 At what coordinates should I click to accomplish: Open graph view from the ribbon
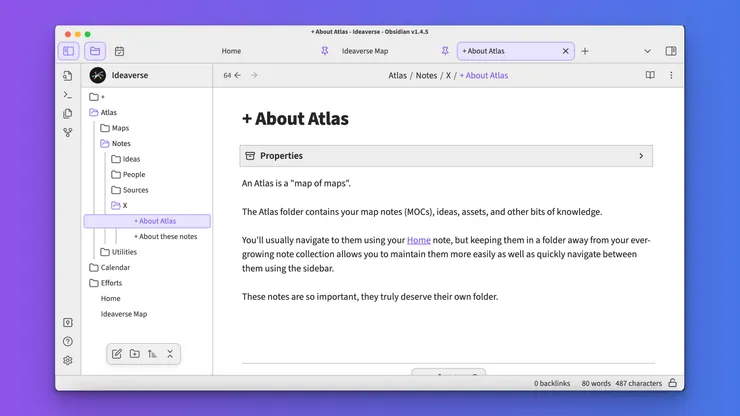(68, 132)
